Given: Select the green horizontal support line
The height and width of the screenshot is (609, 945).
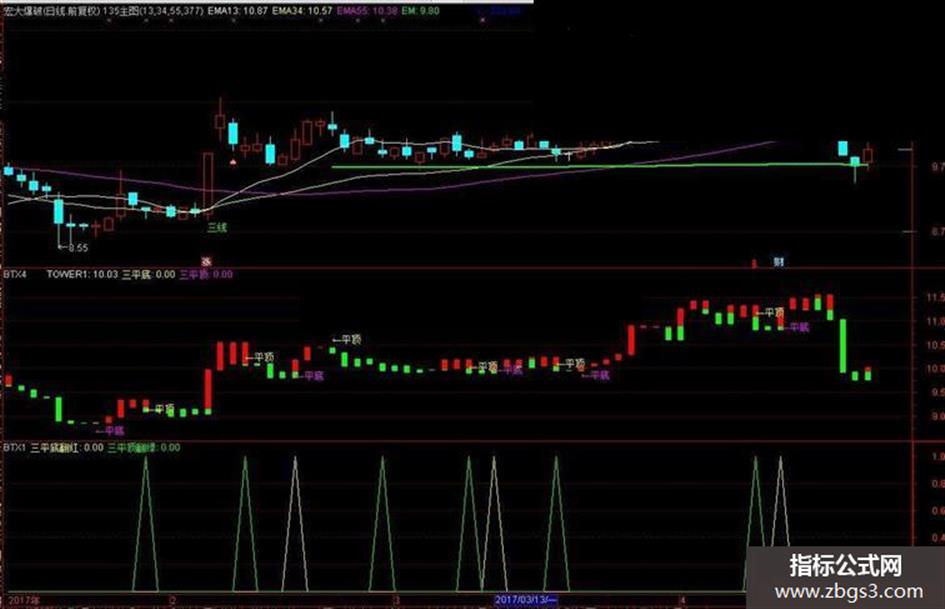Looking at the screenshot, I should tap(600, 166).
